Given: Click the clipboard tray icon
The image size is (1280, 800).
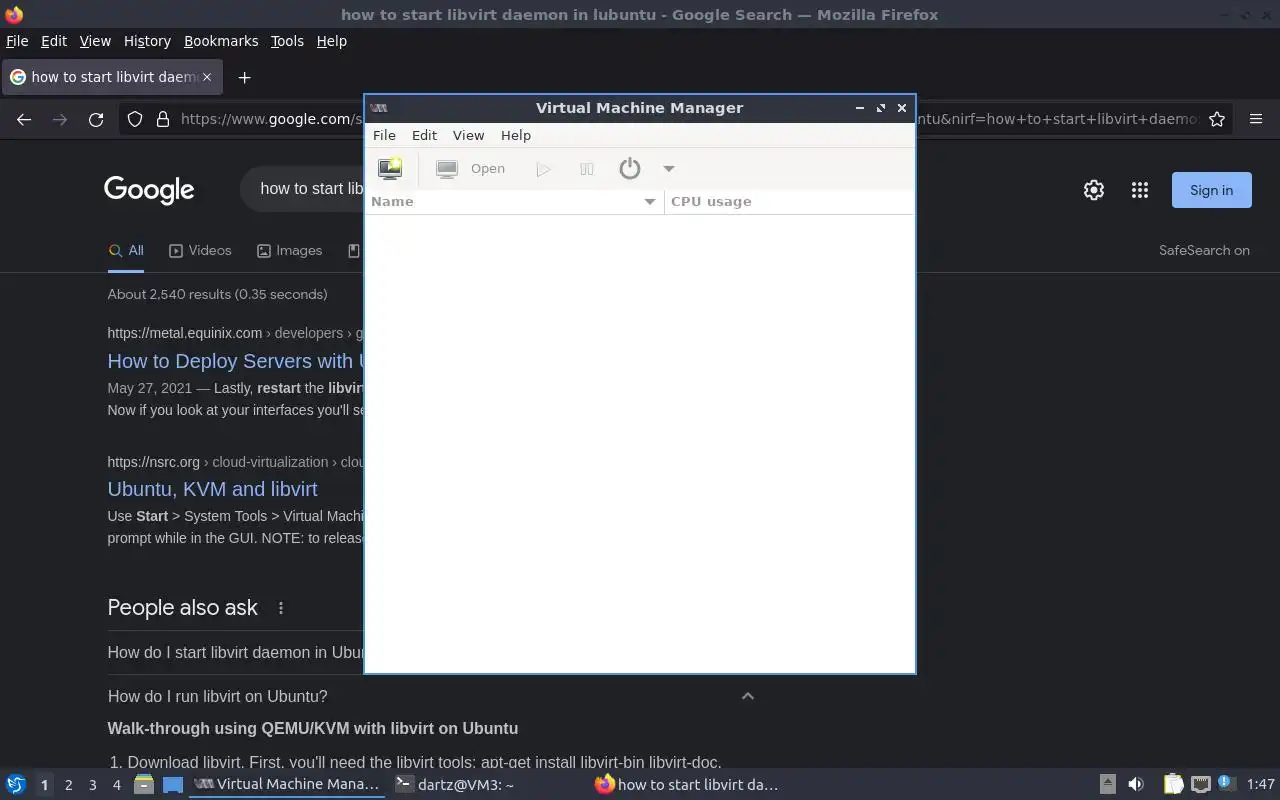Looking at the screenshot, I should coord(1173,785).
